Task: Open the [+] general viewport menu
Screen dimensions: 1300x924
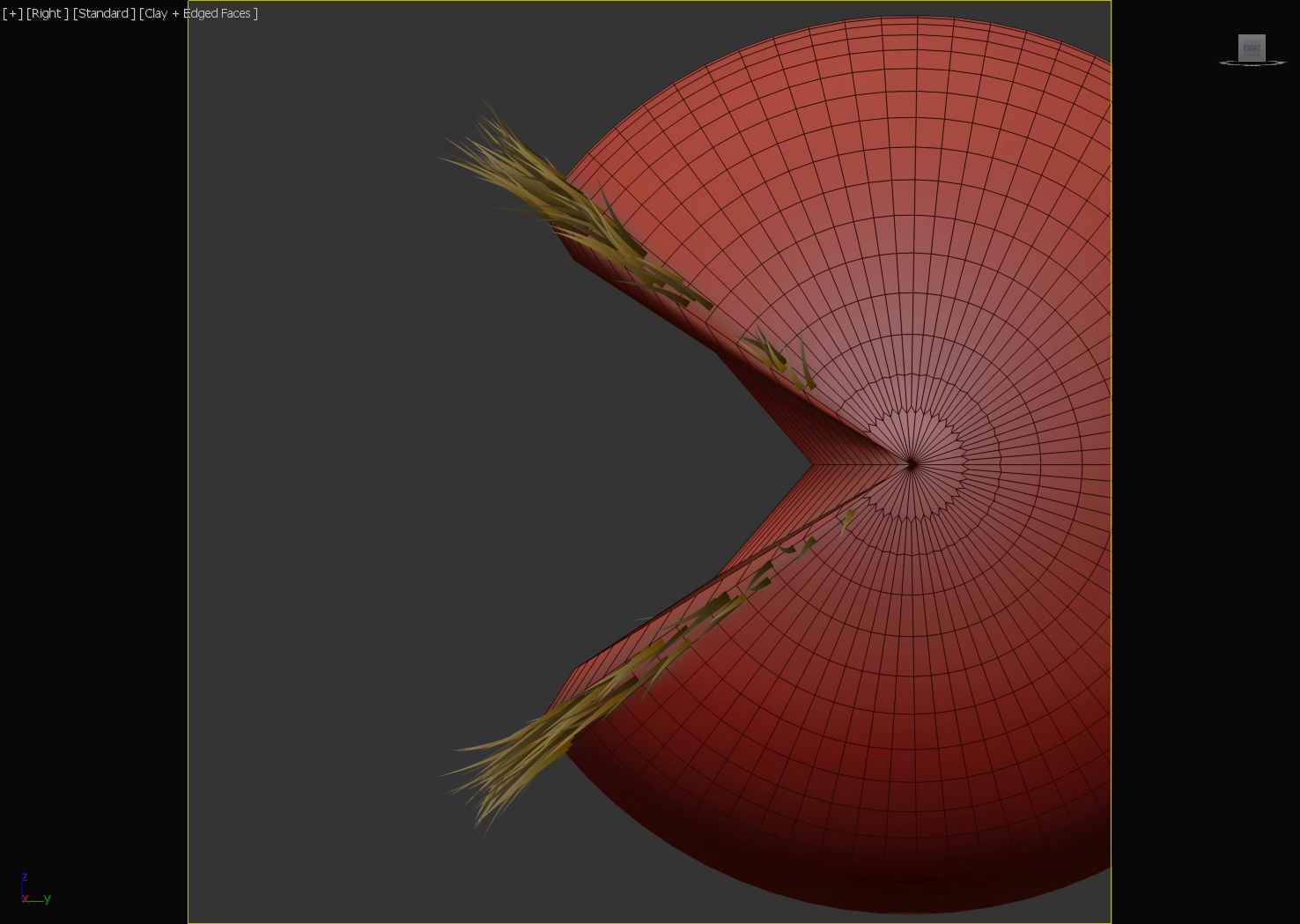Action: click(12, 13)
